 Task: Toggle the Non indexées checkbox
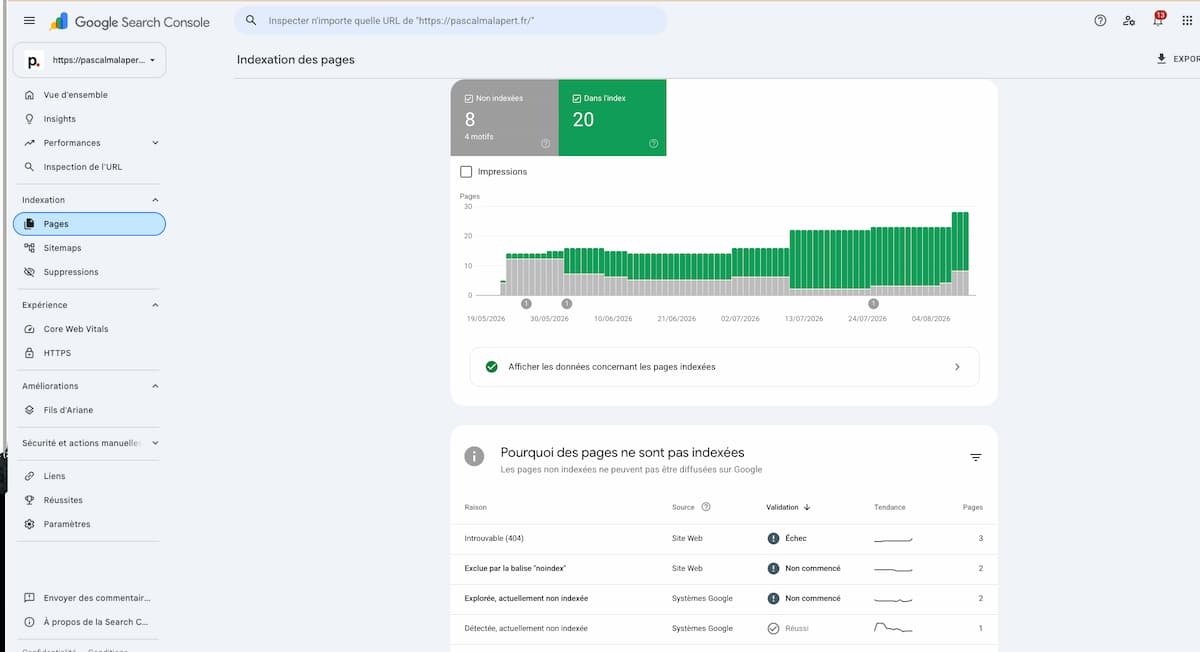pos(469,98)
